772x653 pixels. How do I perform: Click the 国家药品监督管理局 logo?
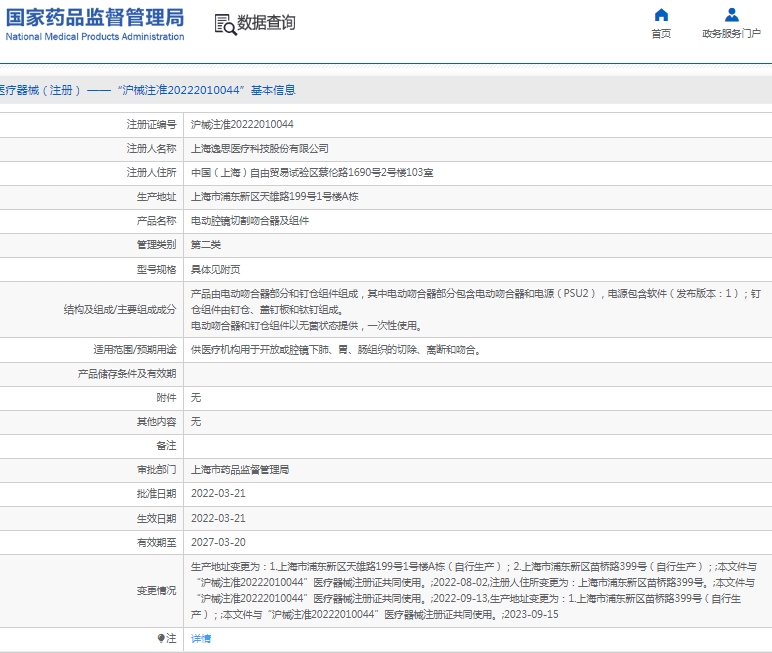[x=95, y=18]
